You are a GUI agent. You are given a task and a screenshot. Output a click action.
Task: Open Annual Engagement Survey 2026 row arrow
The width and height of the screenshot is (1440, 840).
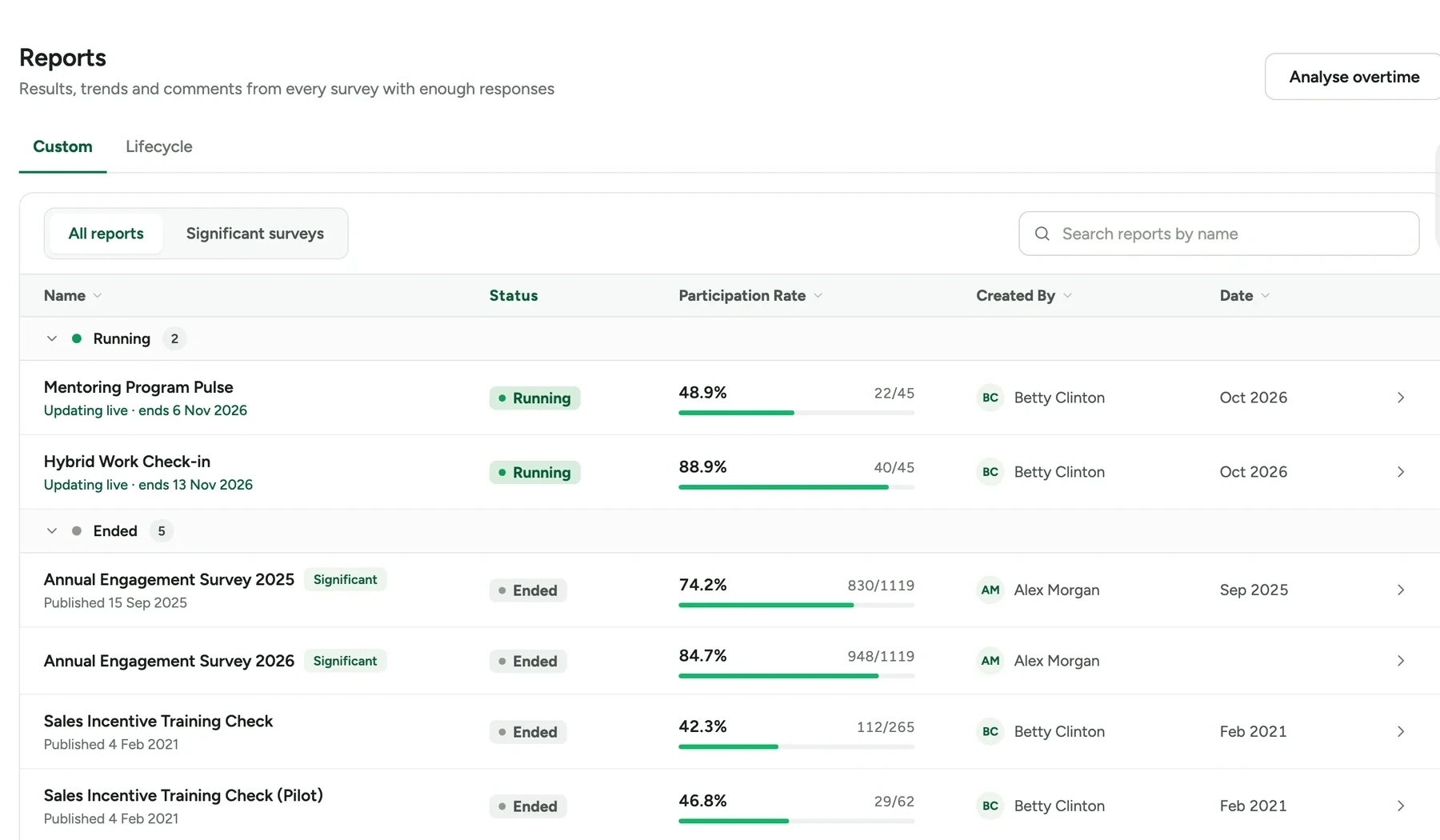[1400, 661]
